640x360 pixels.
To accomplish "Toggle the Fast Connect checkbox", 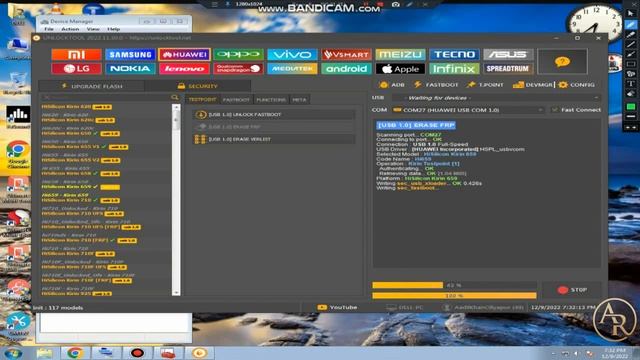I will click(555, 110).
